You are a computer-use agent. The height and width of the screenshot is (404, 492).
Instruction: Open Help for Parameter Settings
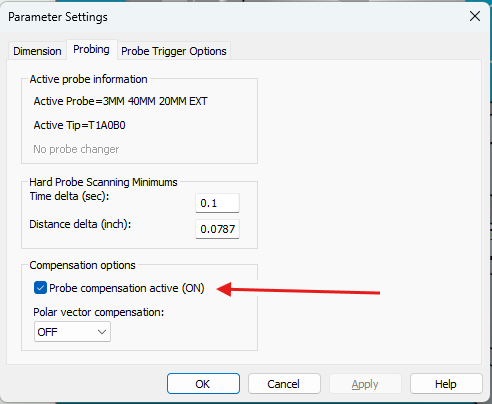click(446, 384)
